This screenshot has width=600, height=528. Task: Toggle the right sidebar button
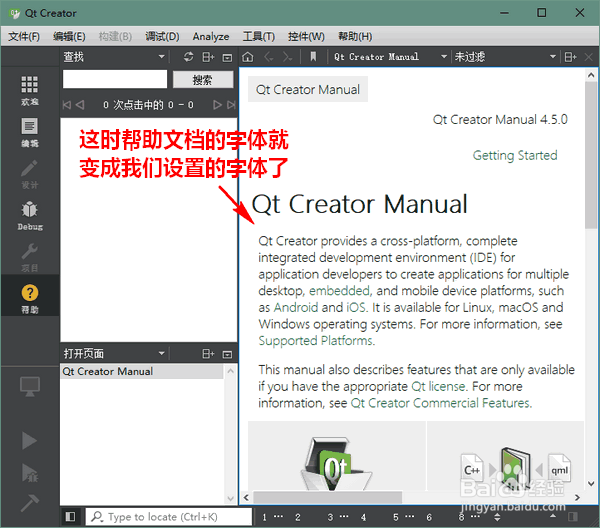pyautogui.click(x=573, y=517)
